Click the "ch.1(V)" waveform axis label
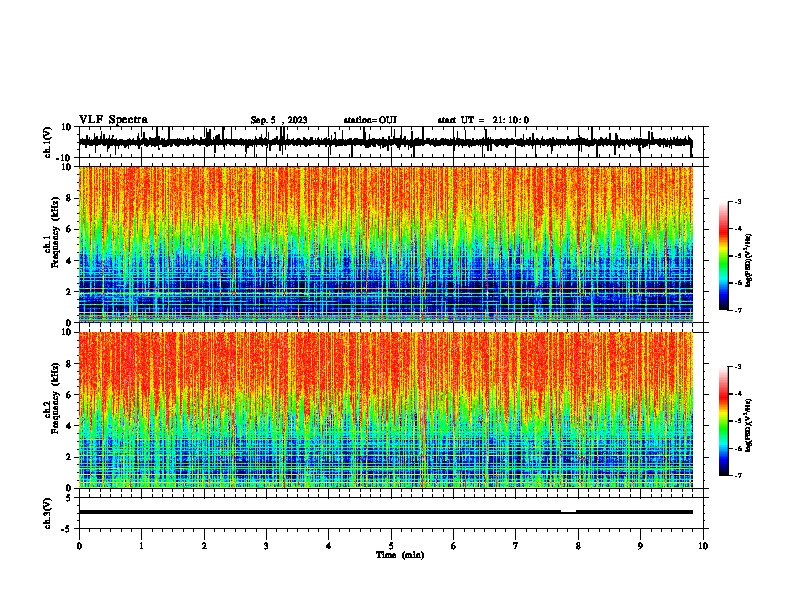Image resolution: width=792 pixels, height=612 pixels. 48,142
